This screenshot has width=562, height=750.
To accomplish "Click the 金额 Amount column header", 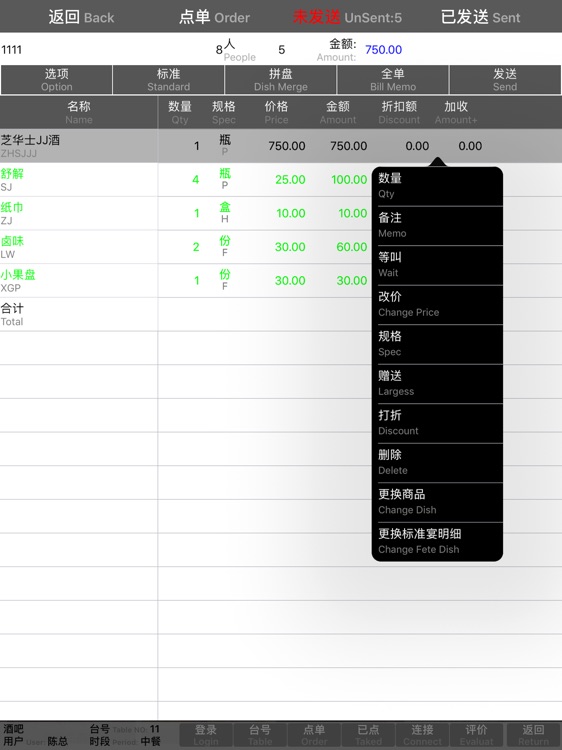I will pyautogui.click(x=338, y=112).
